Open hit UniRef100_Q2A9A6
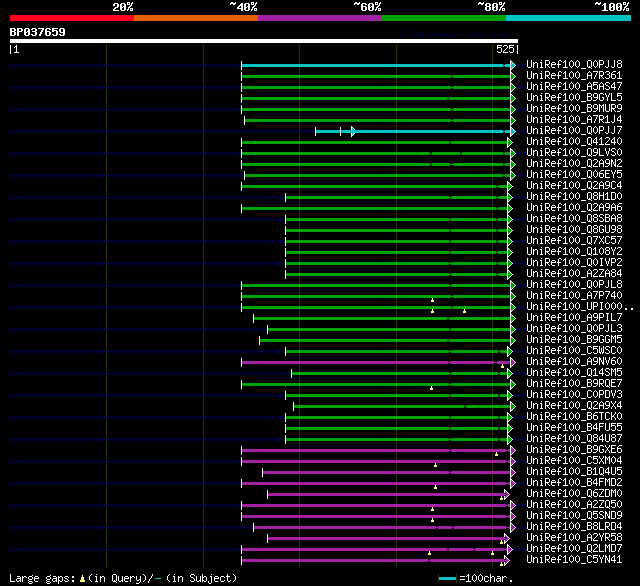The height and width of the screenshot is (586, 640). [x=574, y=208]
